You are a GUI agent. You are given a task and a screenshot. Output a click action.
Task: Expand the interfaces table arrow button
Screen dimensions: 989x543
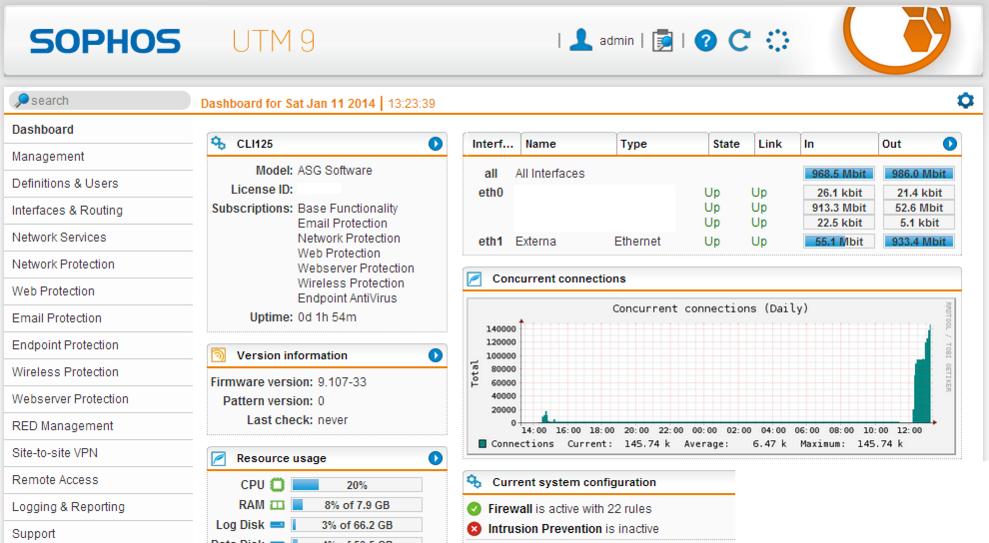[x=950, y=144]
